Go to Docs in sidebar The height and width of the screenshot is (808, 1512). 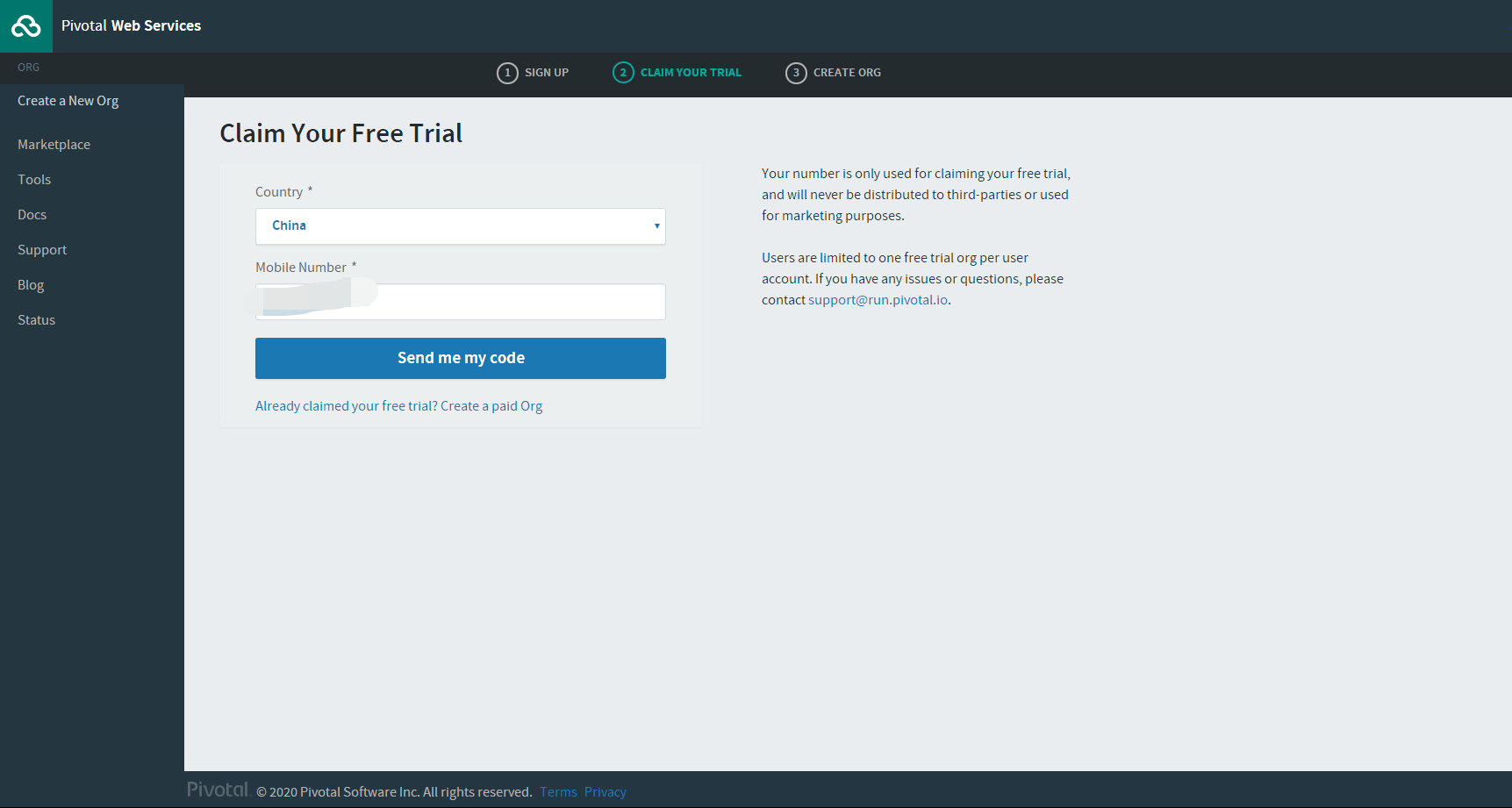(32, 215)
